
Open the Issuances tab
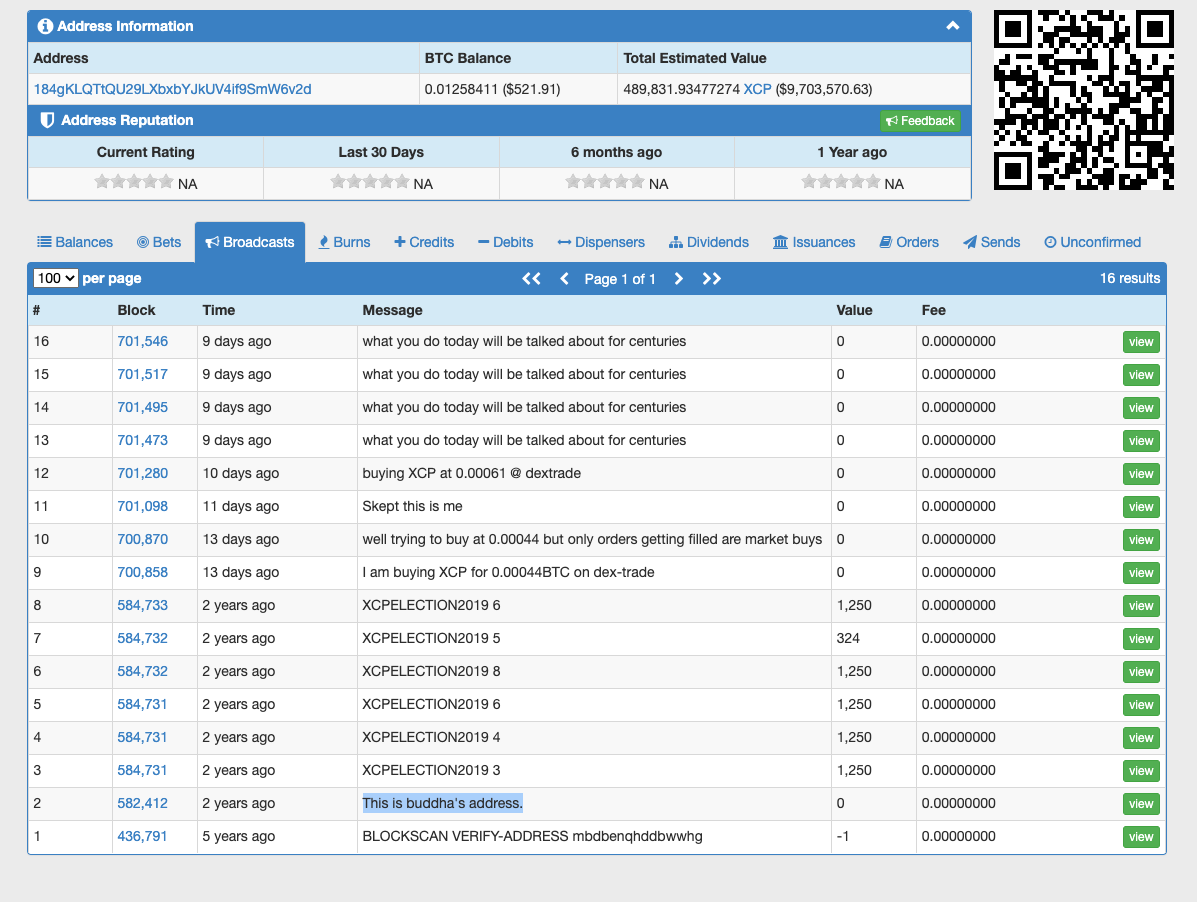[x=814, y=242]
